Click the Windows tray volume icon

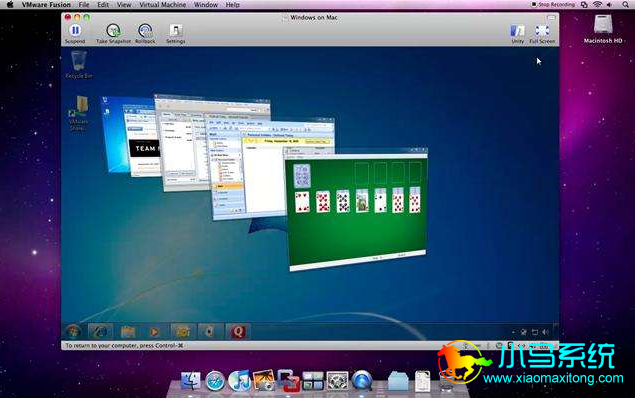click(546, 332)
